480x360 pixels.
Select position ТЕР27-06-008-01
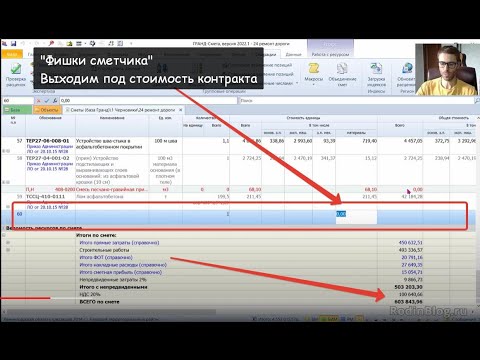[47, 141]
